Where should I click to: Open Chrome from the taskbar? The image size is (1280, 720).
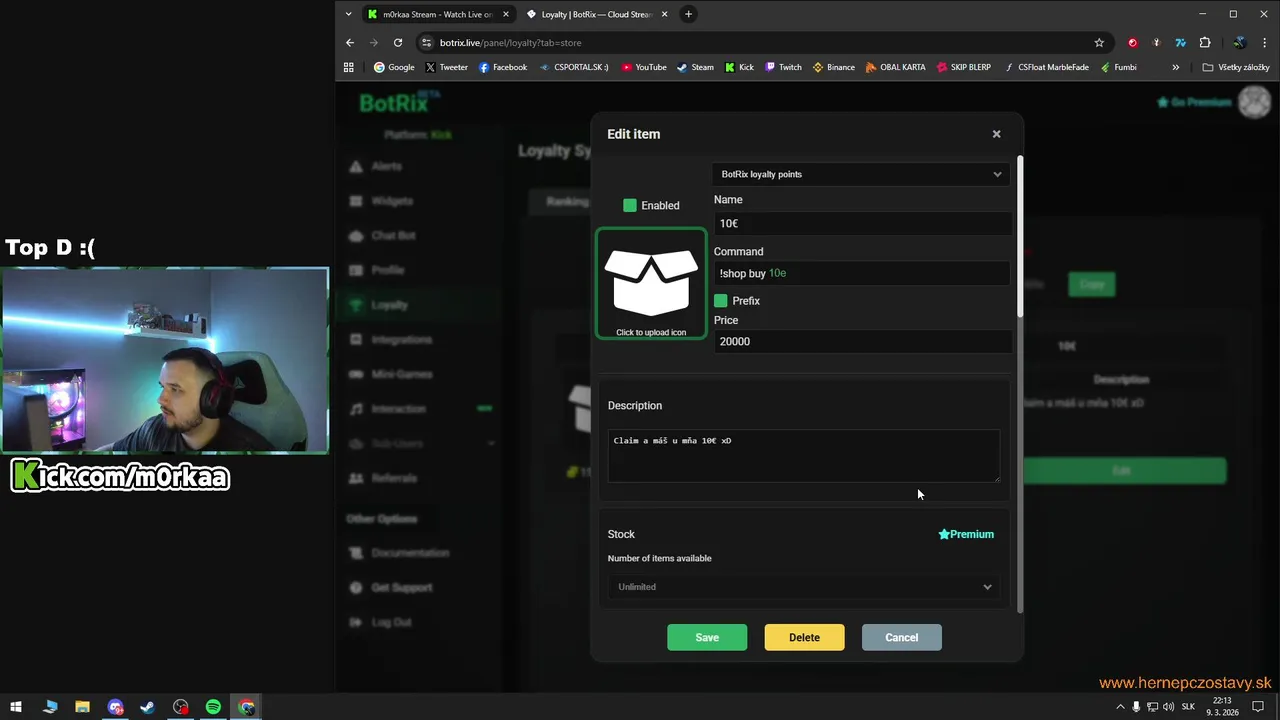[x=246, y=707]
